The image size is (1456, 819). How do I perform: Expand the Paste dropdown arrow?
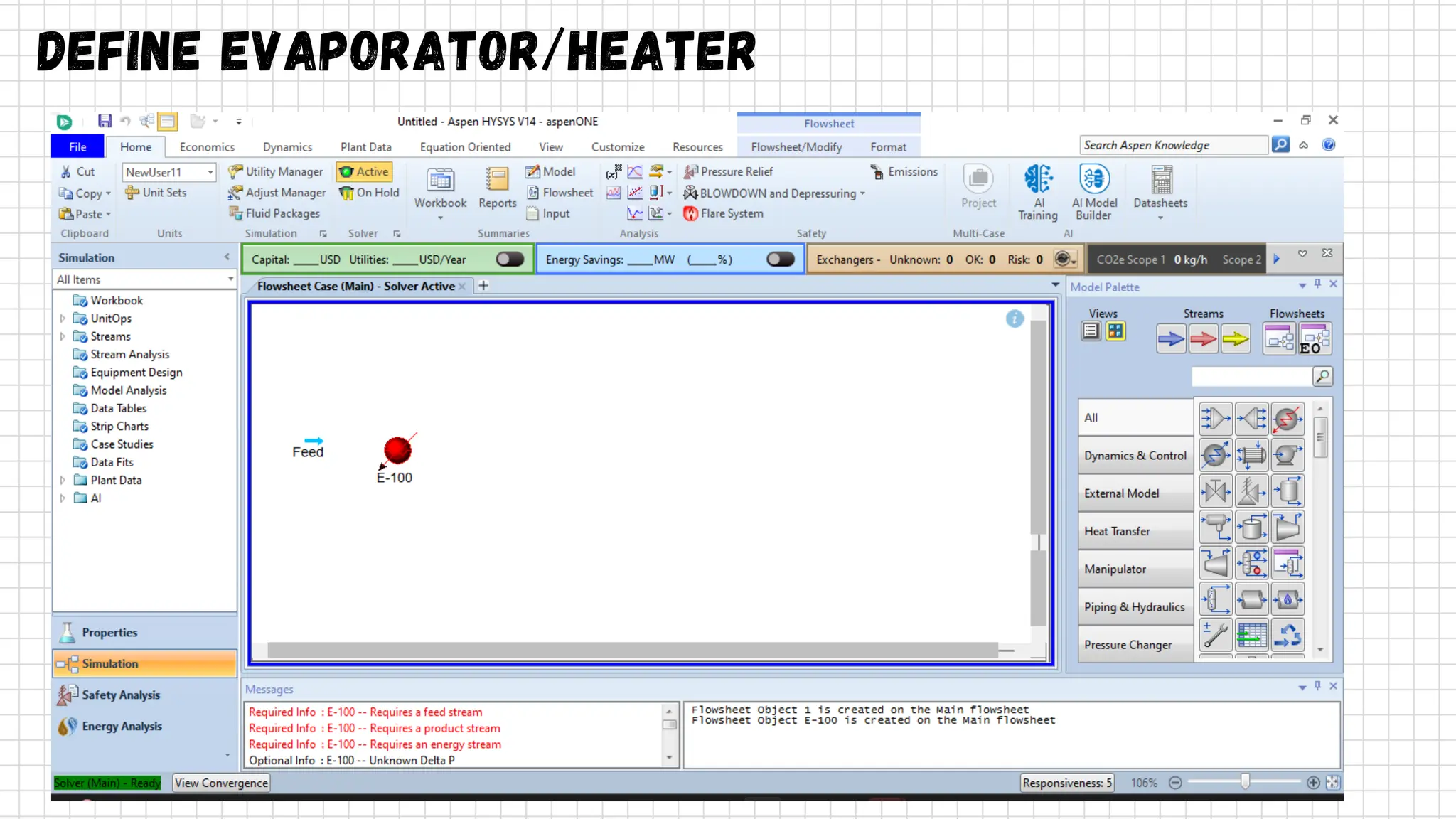coord(108,214)
